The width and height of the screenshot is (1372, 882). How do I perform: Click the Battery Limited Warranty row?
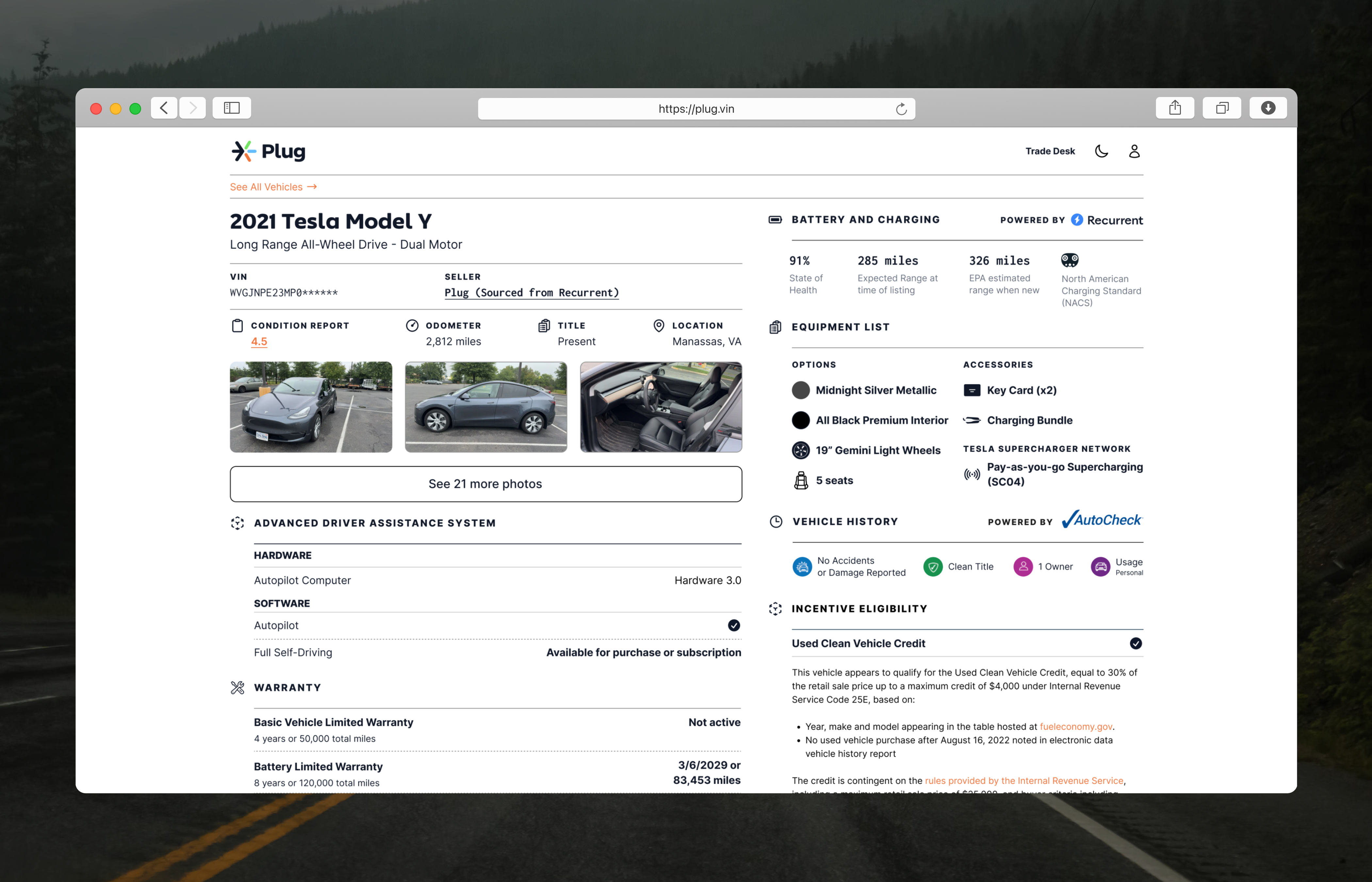[497, 773]
